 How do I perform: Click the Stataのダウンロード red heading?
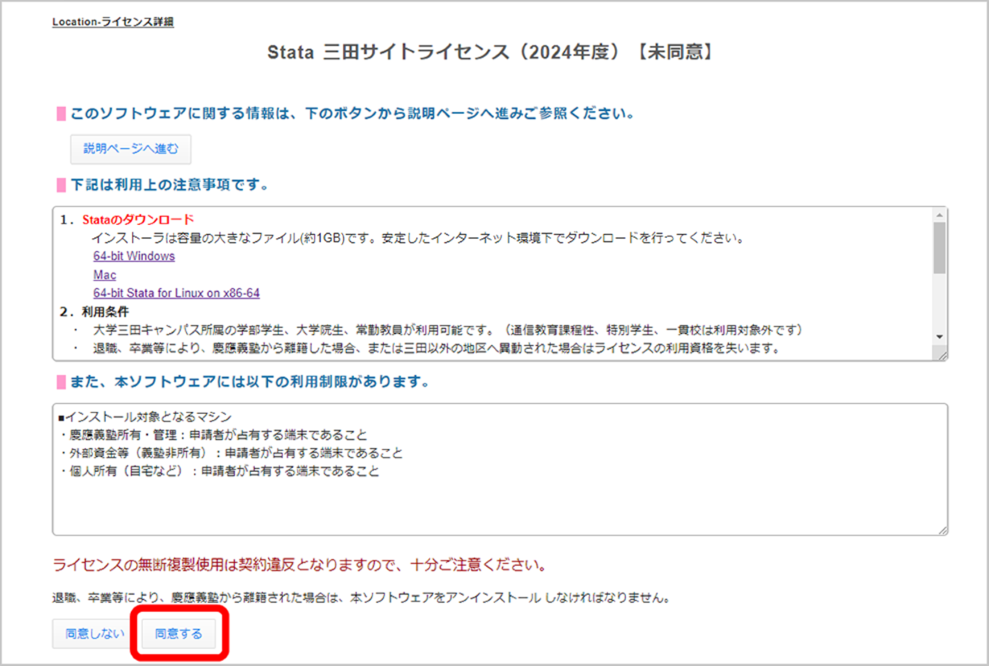138,219
